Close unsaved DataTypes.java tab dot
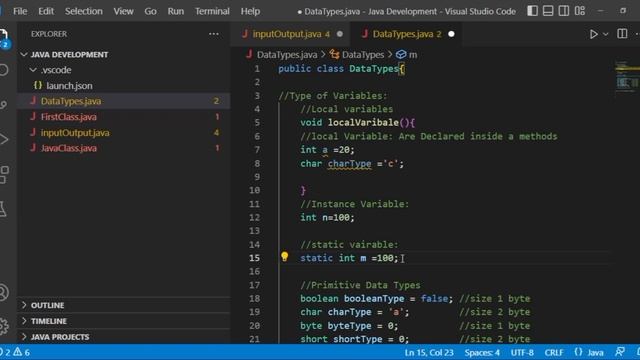This screenshot has width=640, height=360. click(x=451, y=34)
